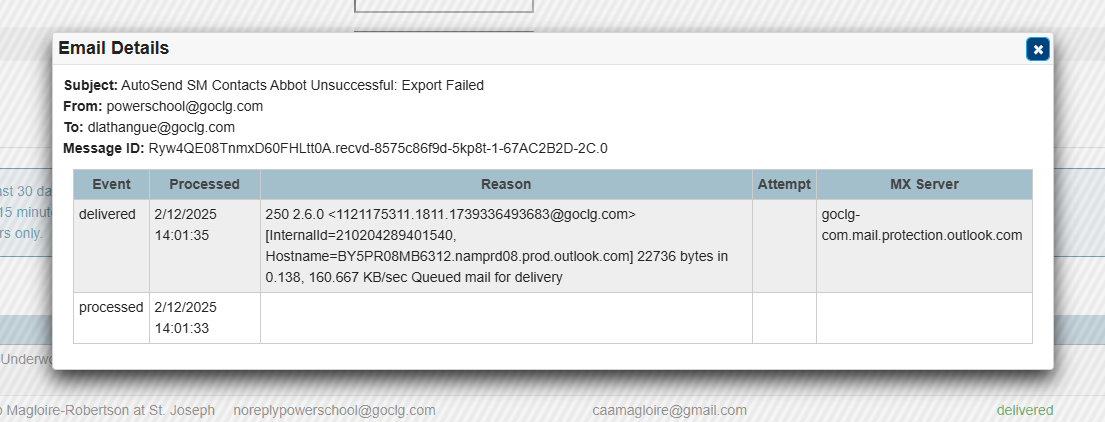Click the Message ID value string
This screenshot has width=1105, height=422.
click(378, 149)
